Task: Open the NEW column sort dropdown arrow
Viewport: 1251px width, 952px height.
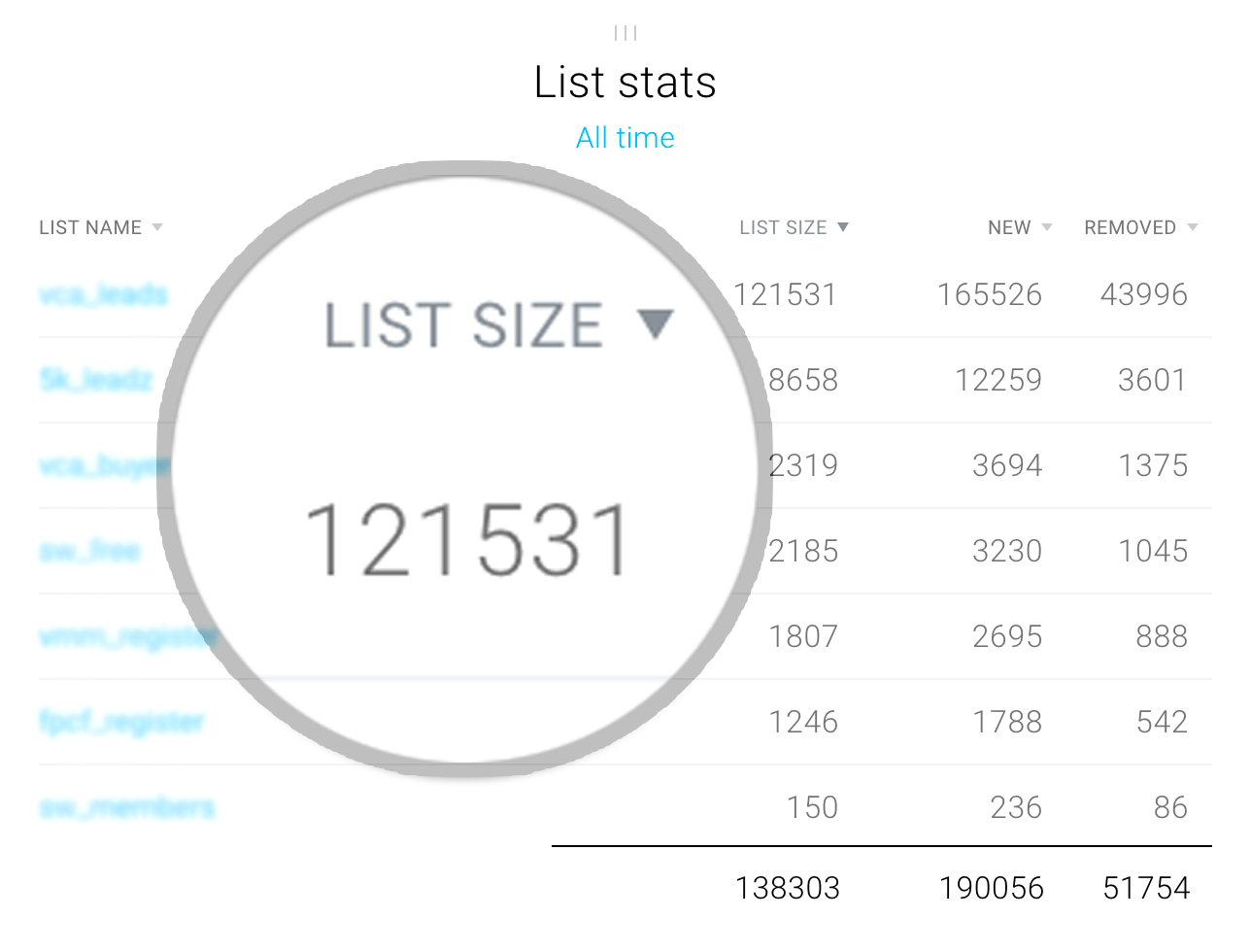Action: coord(1047,227)
